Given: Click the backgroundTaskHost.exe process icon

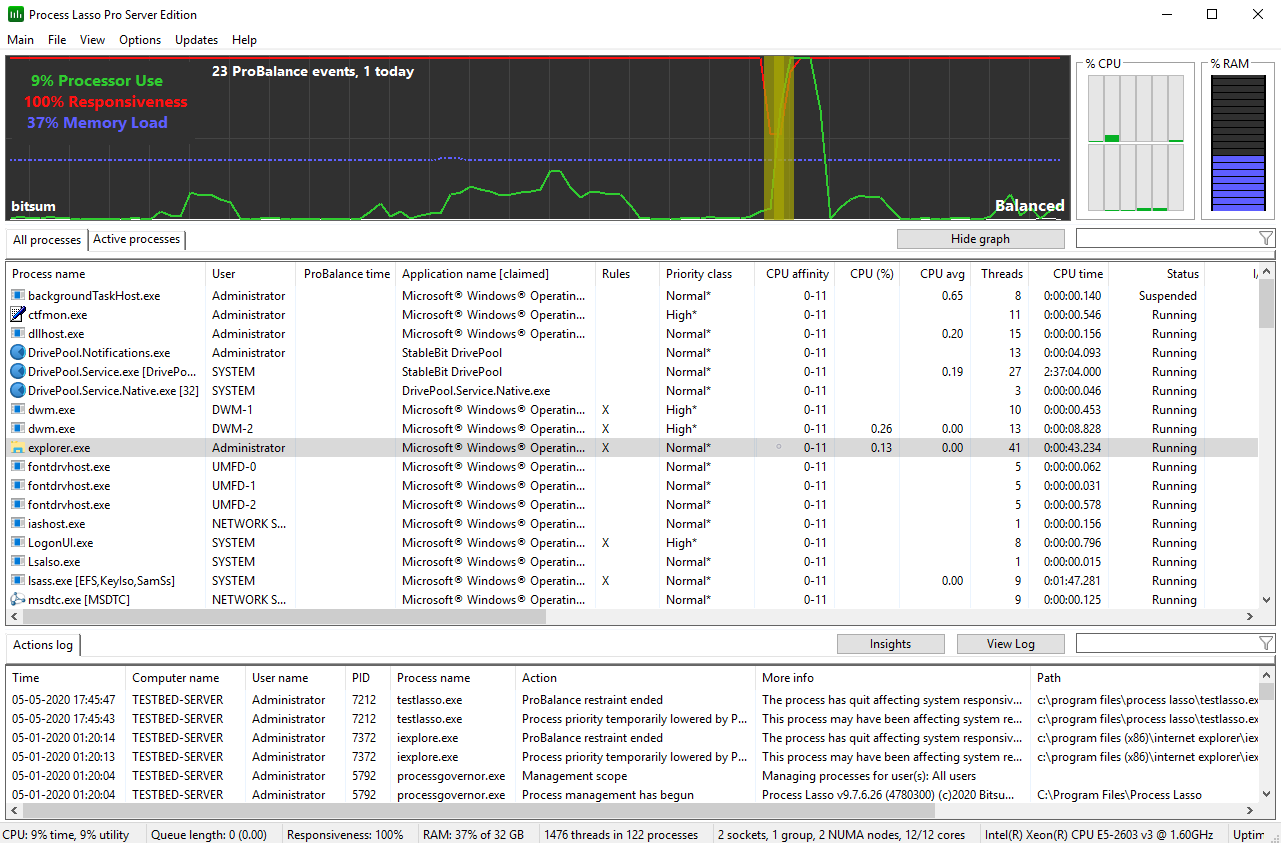Looking at the screenshot, I should [x=17, y=296].
